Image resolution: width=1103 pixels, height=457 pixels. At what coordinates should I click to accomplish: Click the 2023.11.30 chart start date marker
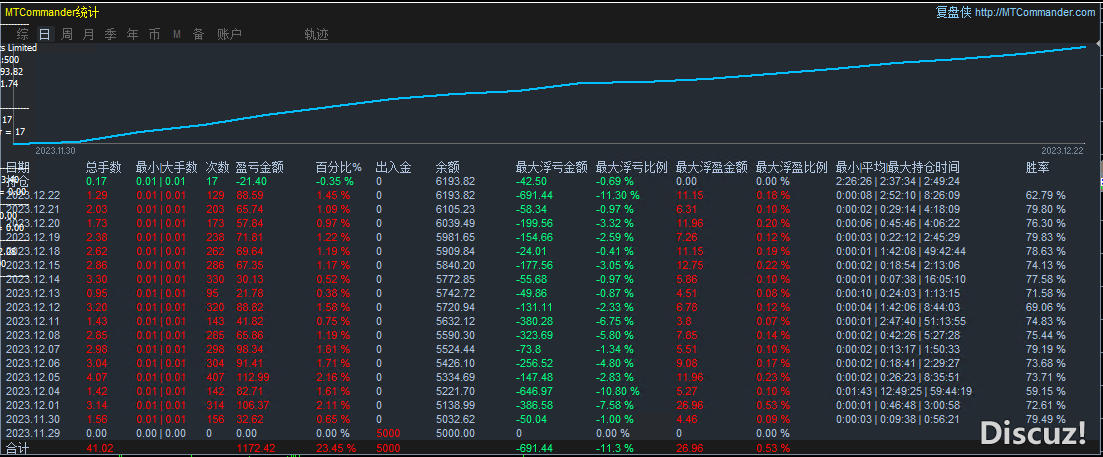tap(53, 150)
